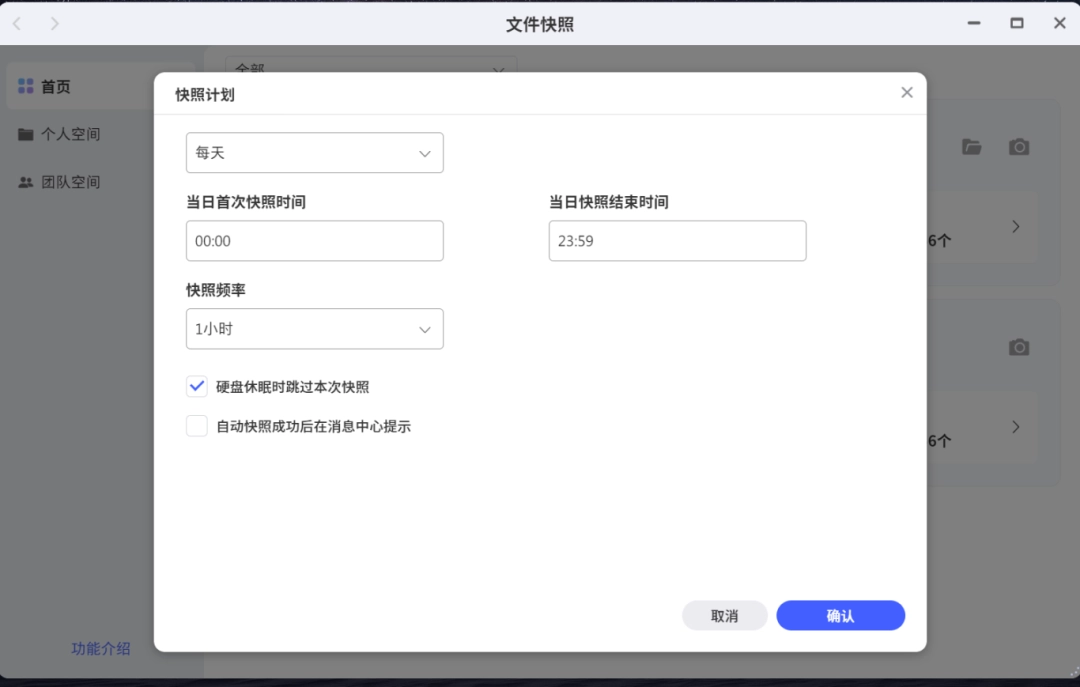Viewport: 1080px width, 687px height.
Task: Click the camera icon in the lower card
Action: pos(1018,347)
